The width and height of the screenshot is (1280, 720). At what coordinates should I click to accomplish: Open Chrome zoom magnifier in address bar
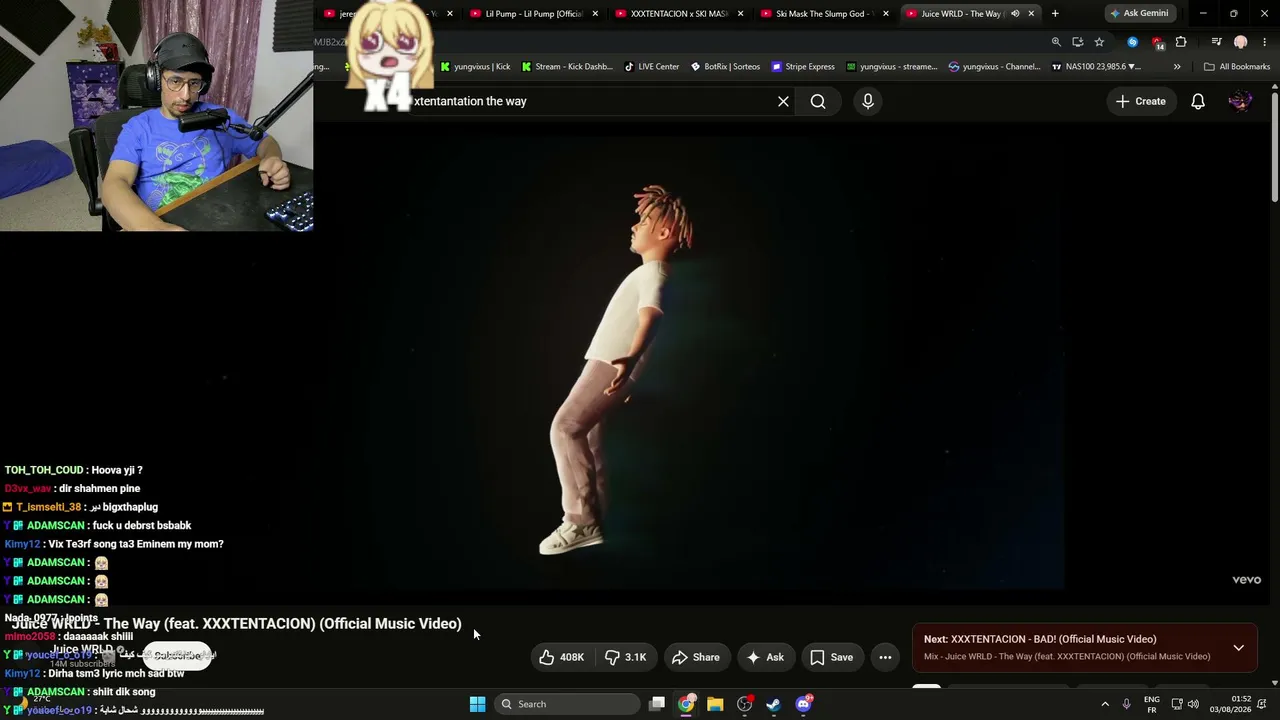(x=1056, y=42)
